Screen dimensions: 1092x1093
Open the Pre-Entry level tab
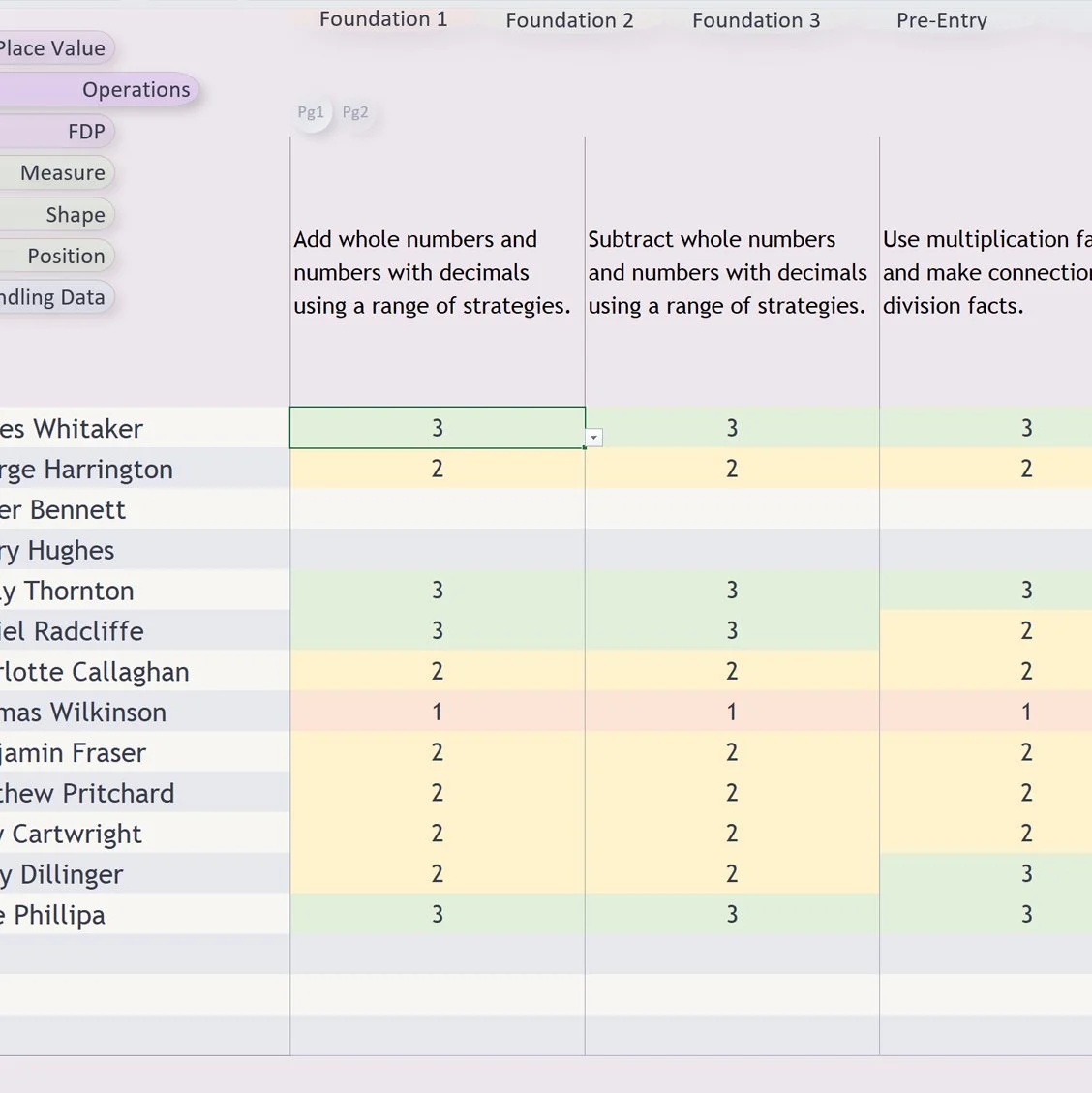(x=942, y=20)
